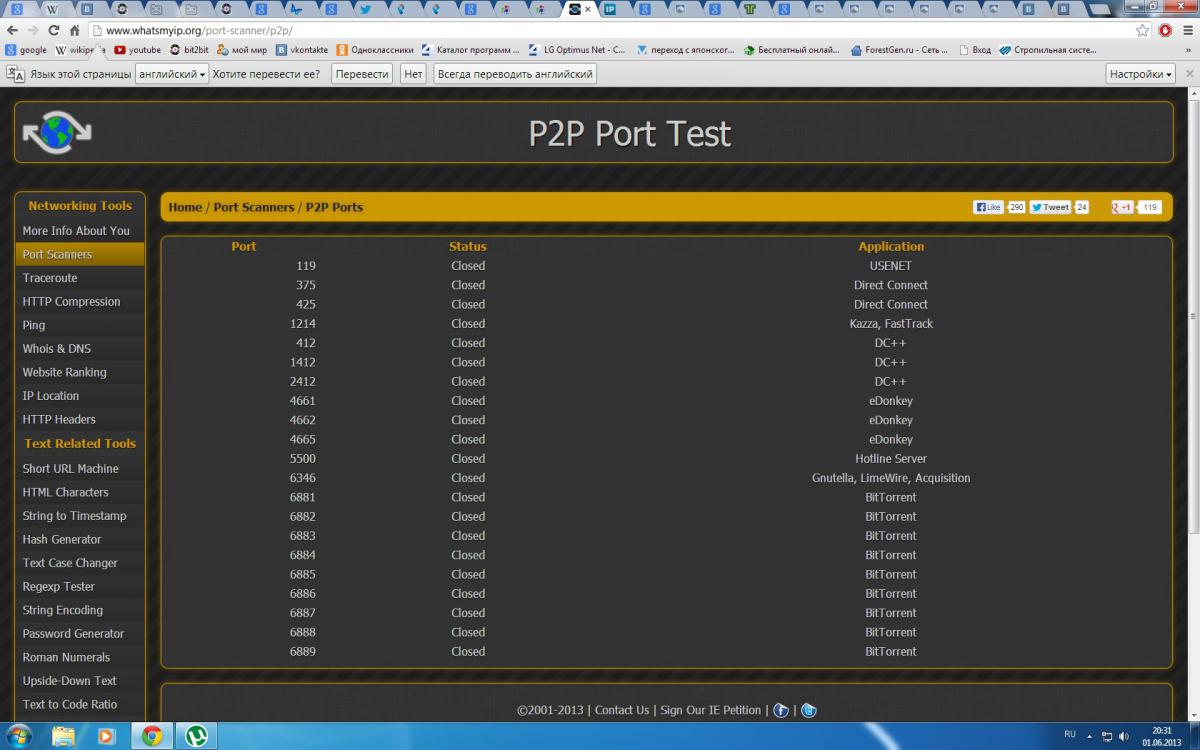Select Hash Generator from Text Related Tools
Screen dimensions: 1200x750
point(62,539)
